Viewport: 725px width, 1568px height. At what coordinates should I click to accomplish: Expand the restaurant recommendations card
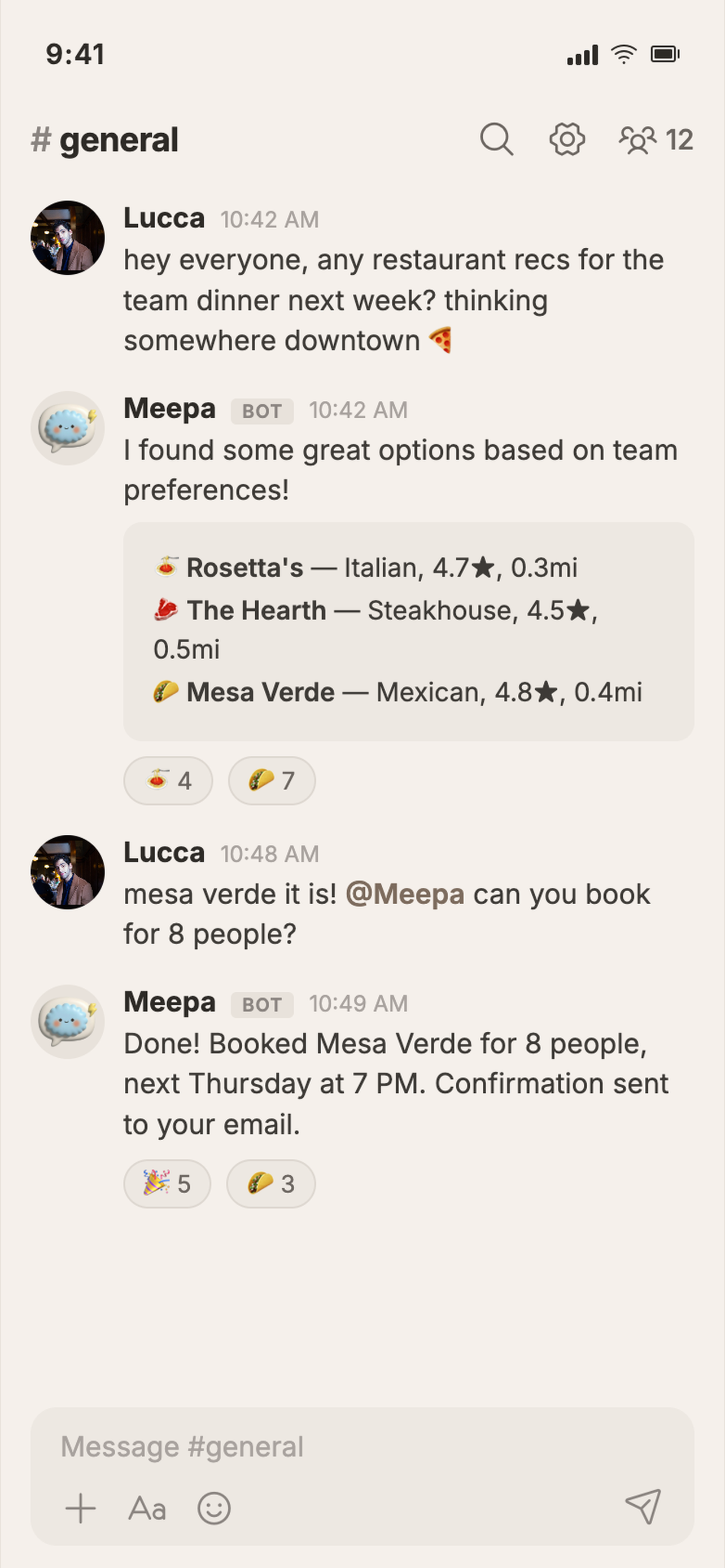[409, 629]
